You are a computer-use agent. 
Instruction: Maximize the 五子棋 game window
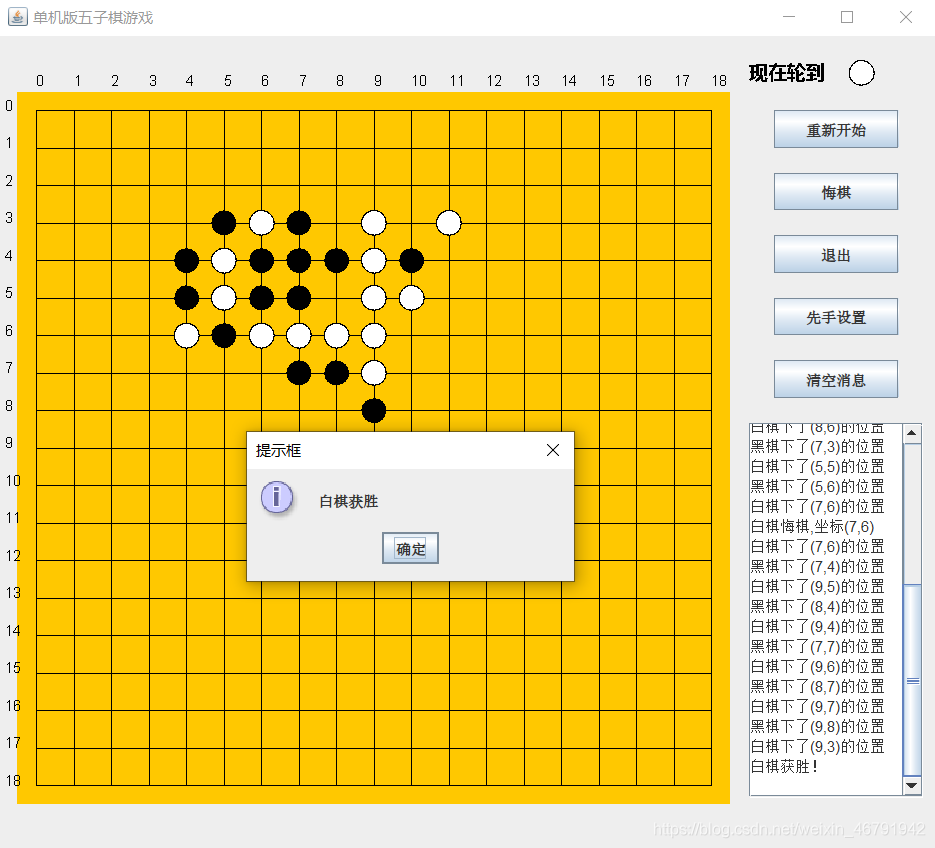click(847, 17)
